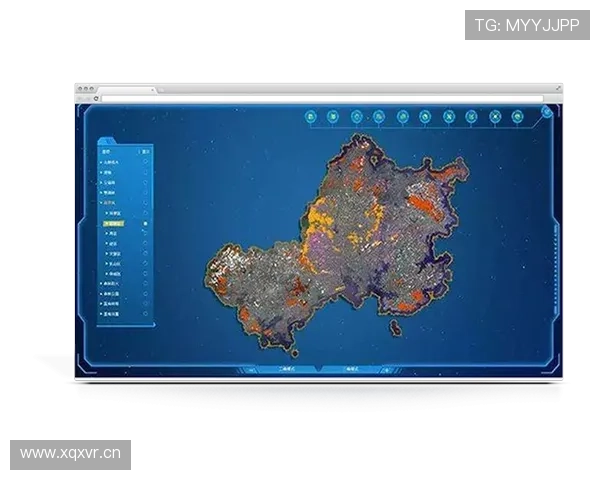Switch to the right mode tab in the bottom bar
The width and height of the screenshot is (600, 480).
pos(351,369)
